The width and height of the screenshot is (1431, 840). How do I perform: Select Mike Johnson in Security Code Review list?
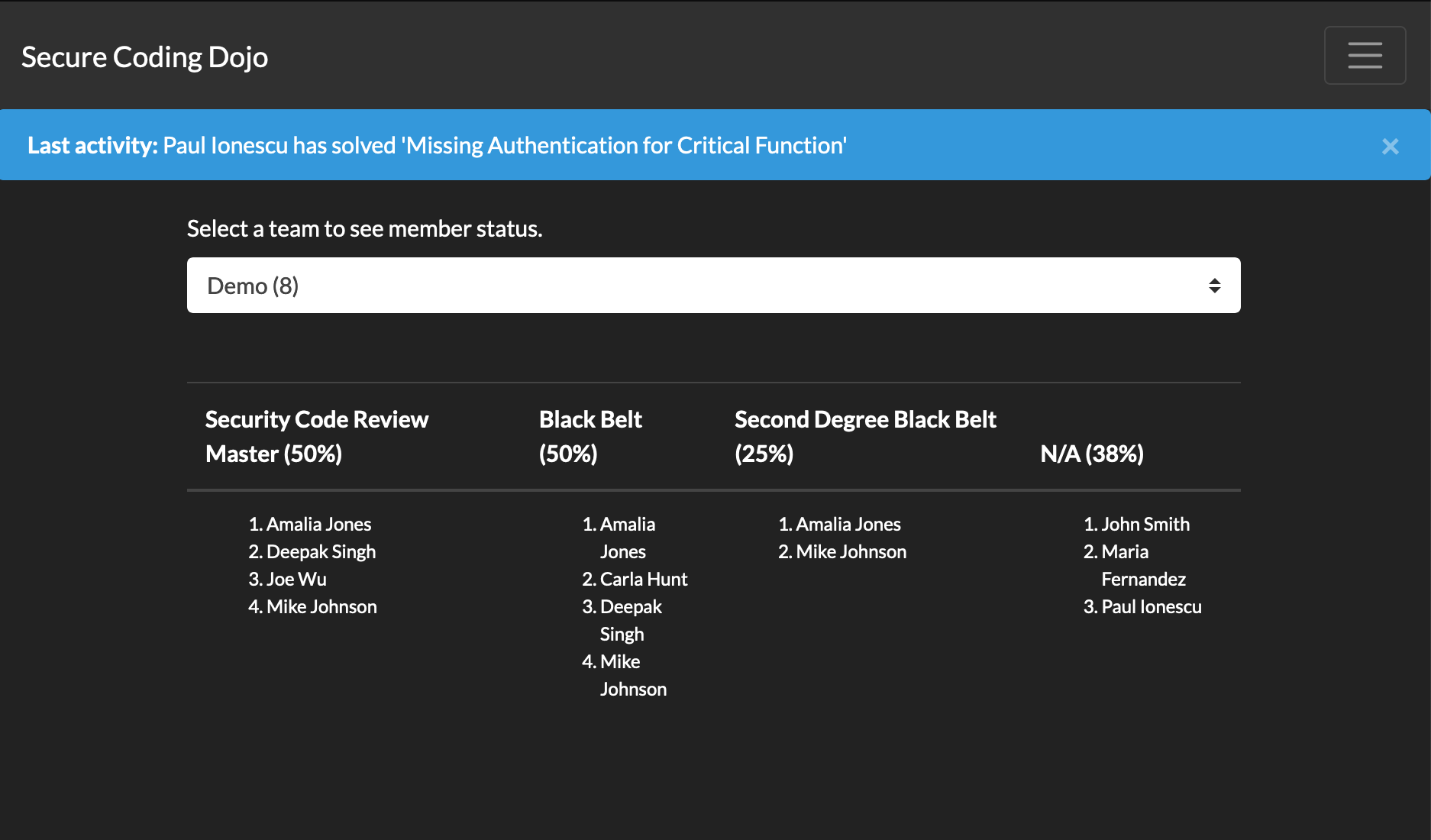point(321,607)
